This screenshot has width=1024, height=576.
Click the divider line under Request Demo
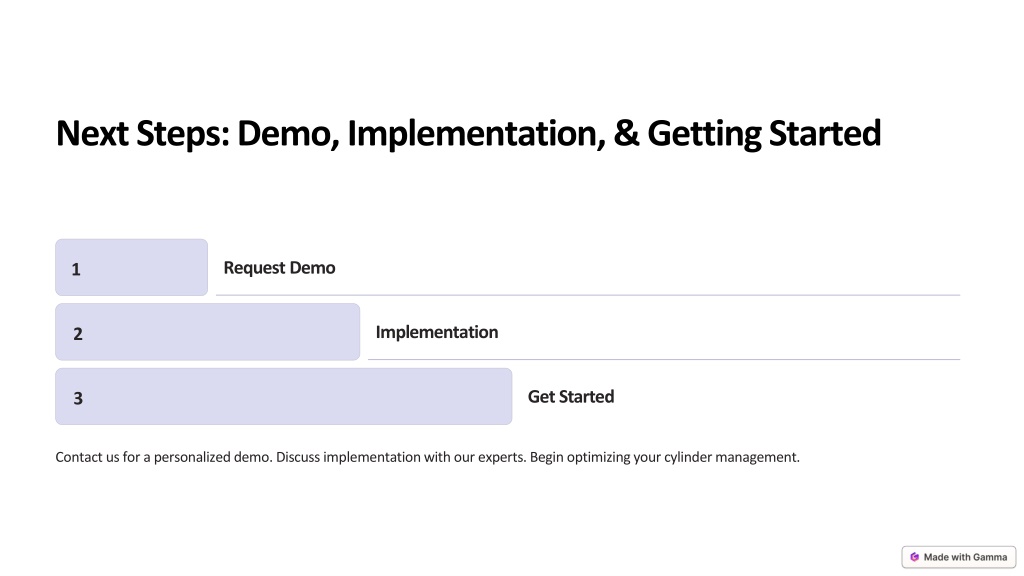point(588,295)
